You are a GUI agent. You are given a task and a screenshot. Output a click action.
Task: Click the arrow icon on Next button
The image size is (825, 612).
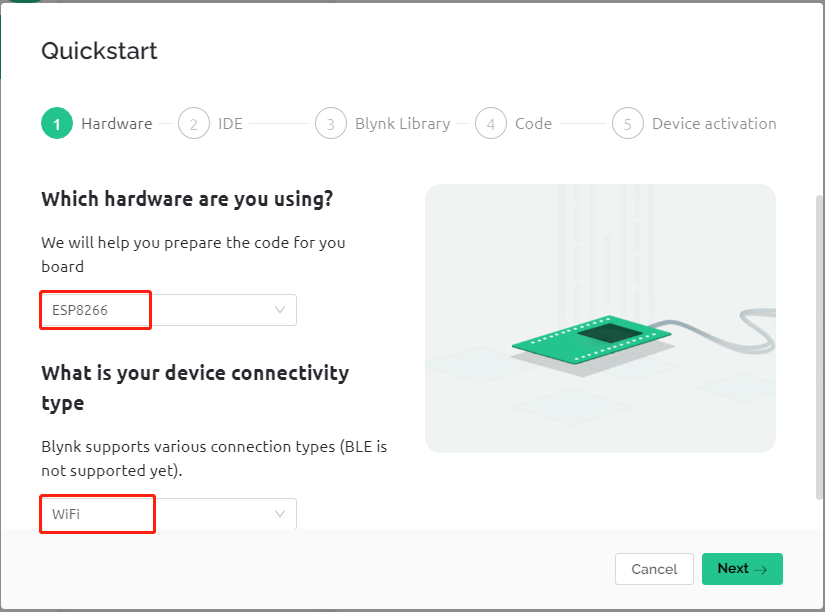(760, 569)
